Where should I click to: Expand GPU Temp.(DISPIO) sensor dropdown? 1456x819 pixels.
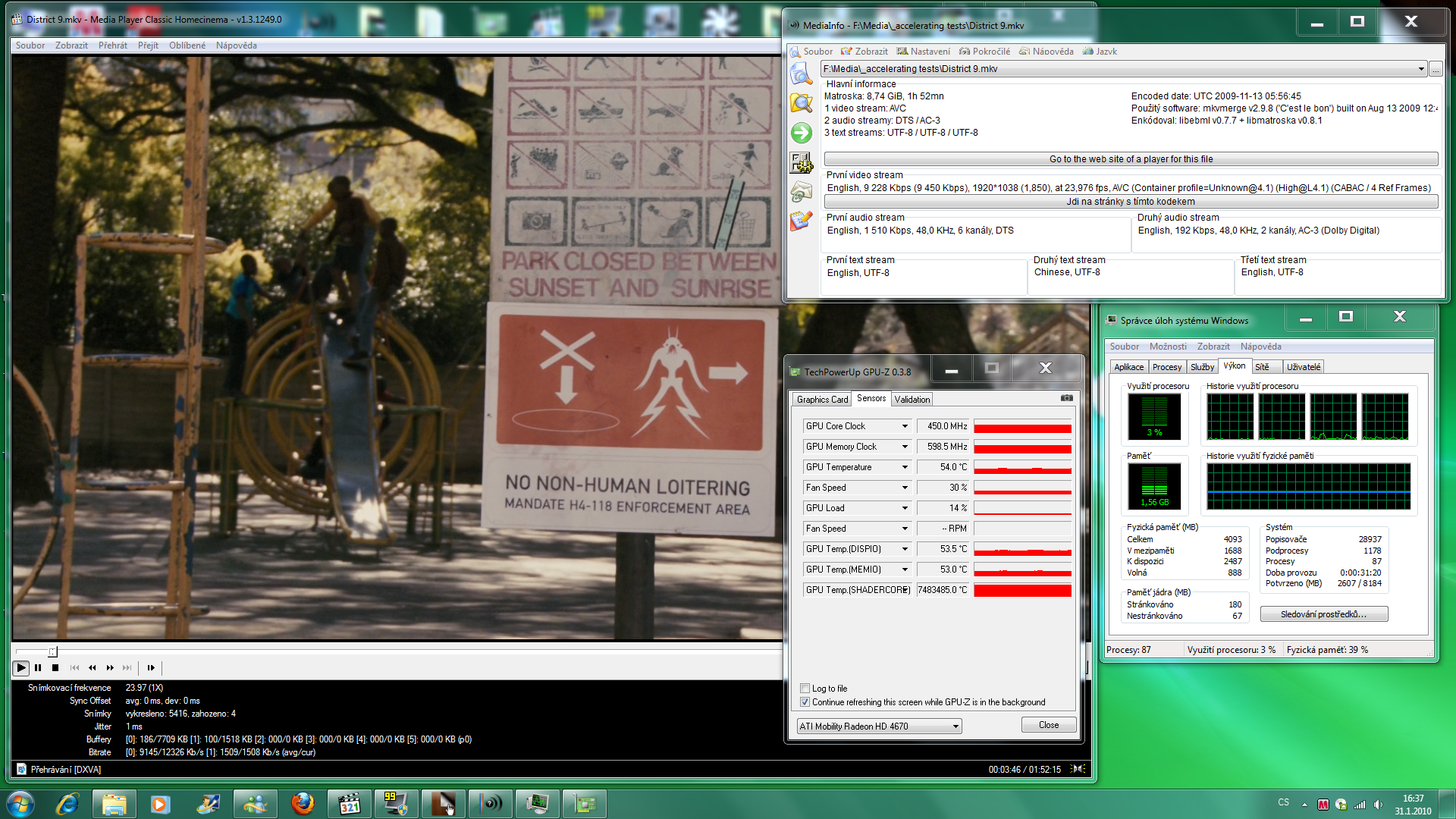point(905,549)
